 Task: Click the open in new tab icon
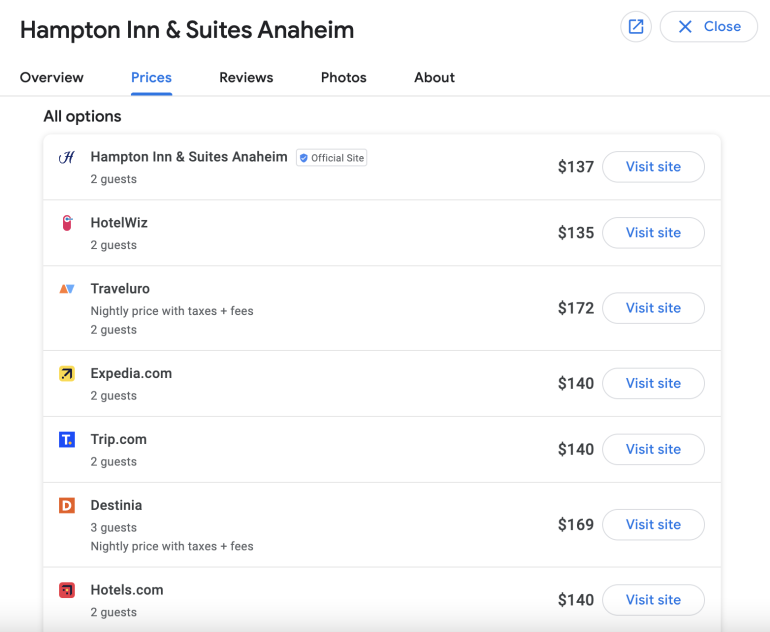[635, 27]
